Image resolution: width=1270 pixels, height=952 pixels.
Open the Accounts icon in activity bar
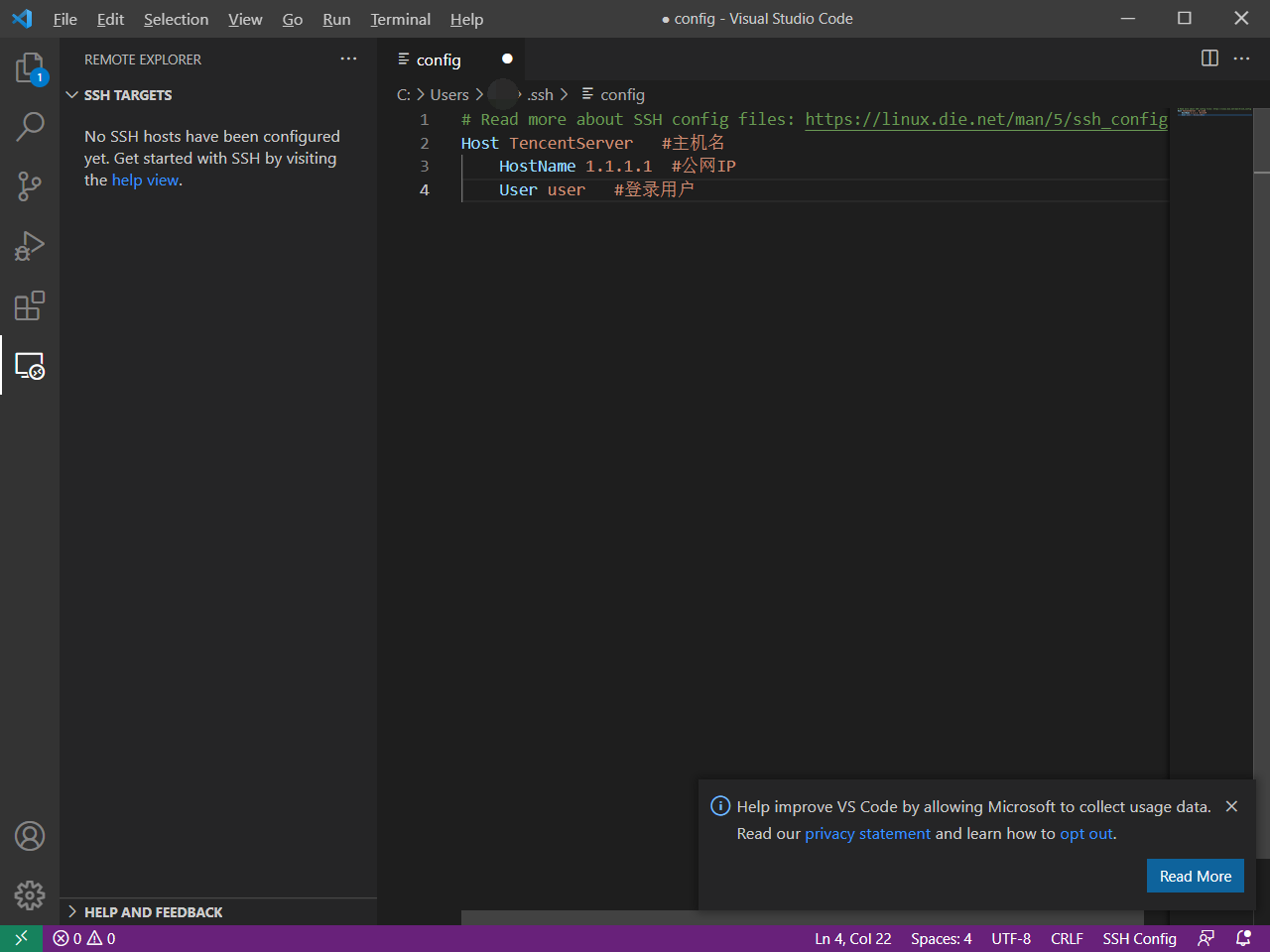pyautogui.click(x=30, y=836)
